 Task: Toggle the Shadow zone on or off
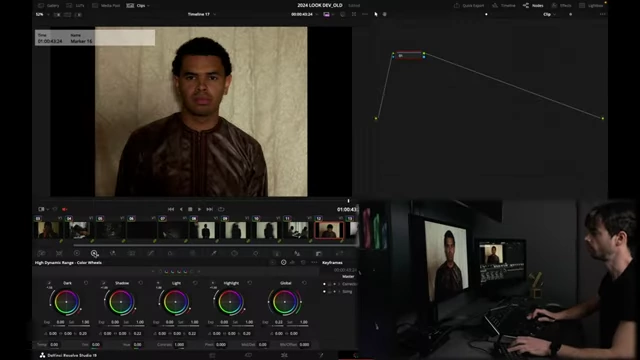tap(104, 282)
